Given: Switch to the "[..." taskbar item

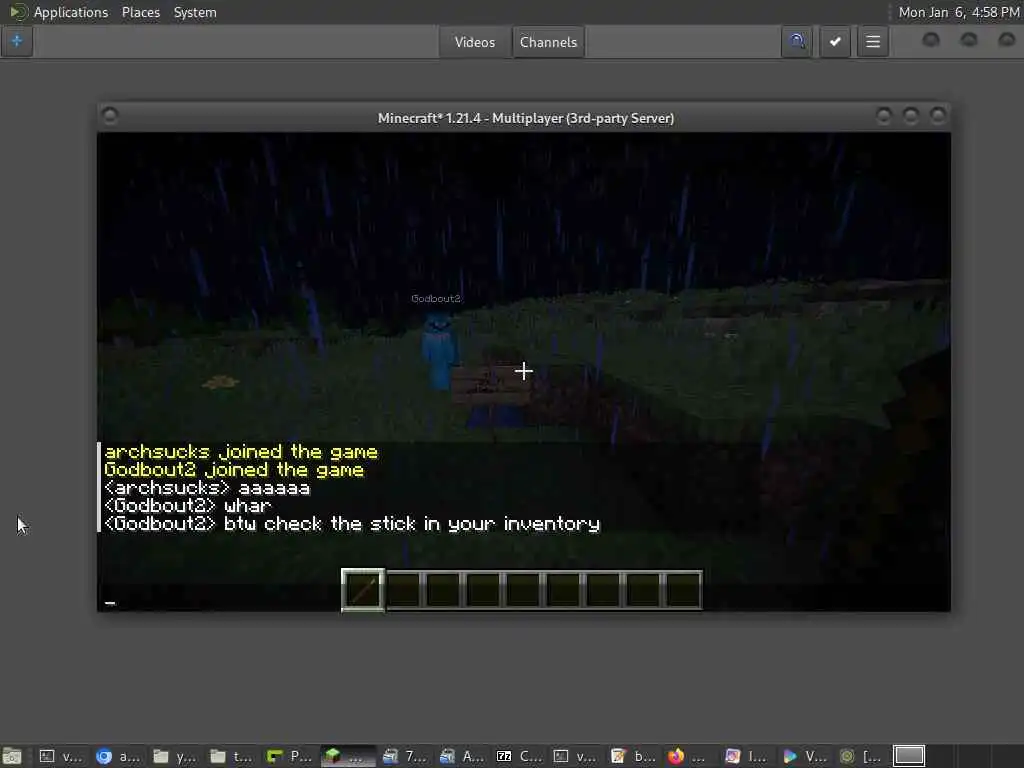Looking at the screenshot, I should 862,756.
